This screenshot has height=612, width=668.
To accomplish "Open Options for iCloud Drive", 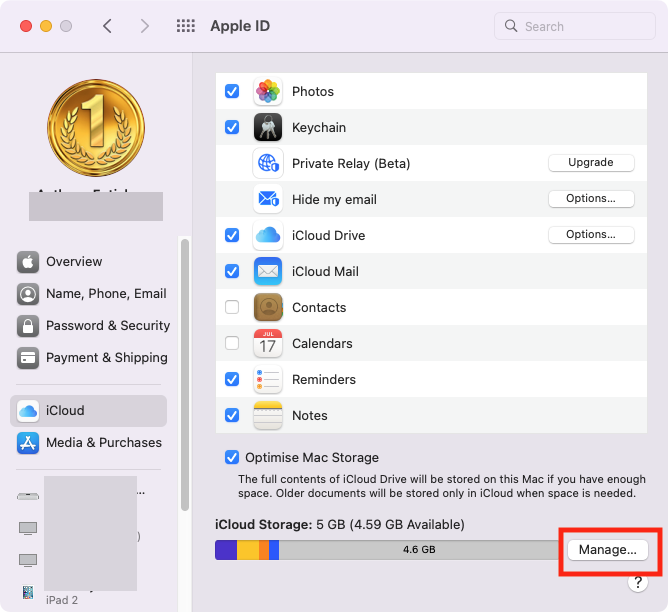I will [x=591, y=235].
